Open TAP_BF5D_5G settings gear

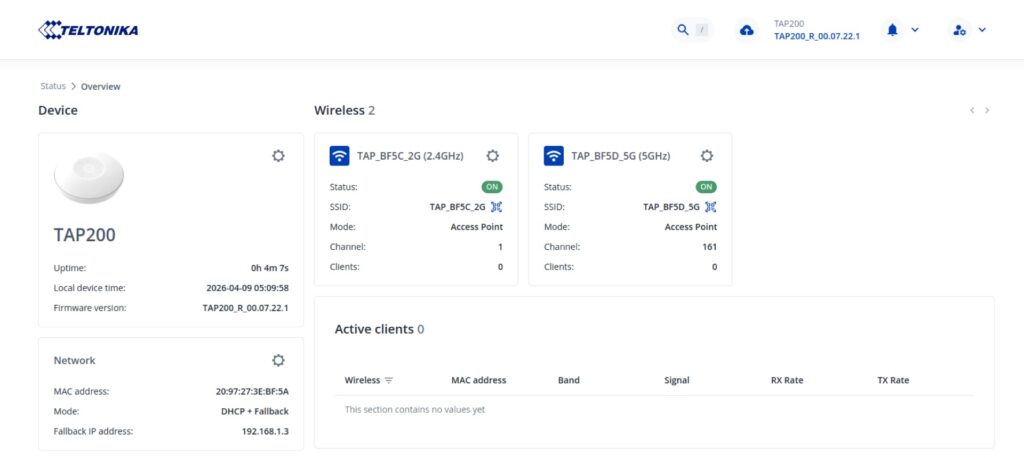click(707, 155)
